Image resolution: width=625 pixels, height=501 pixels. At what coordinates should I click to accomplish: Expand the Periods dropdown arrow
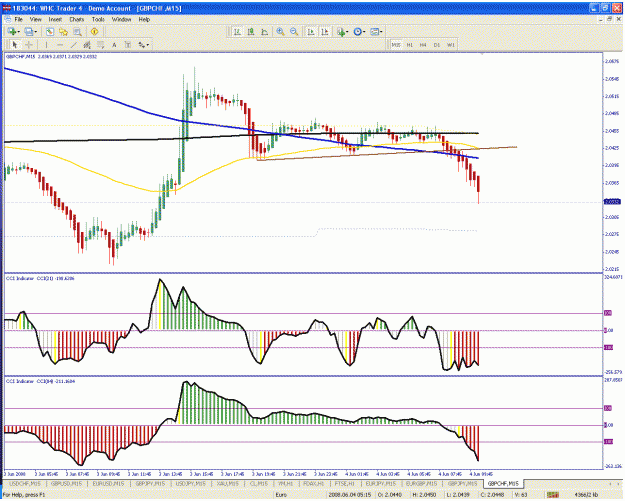click(364, 31)
